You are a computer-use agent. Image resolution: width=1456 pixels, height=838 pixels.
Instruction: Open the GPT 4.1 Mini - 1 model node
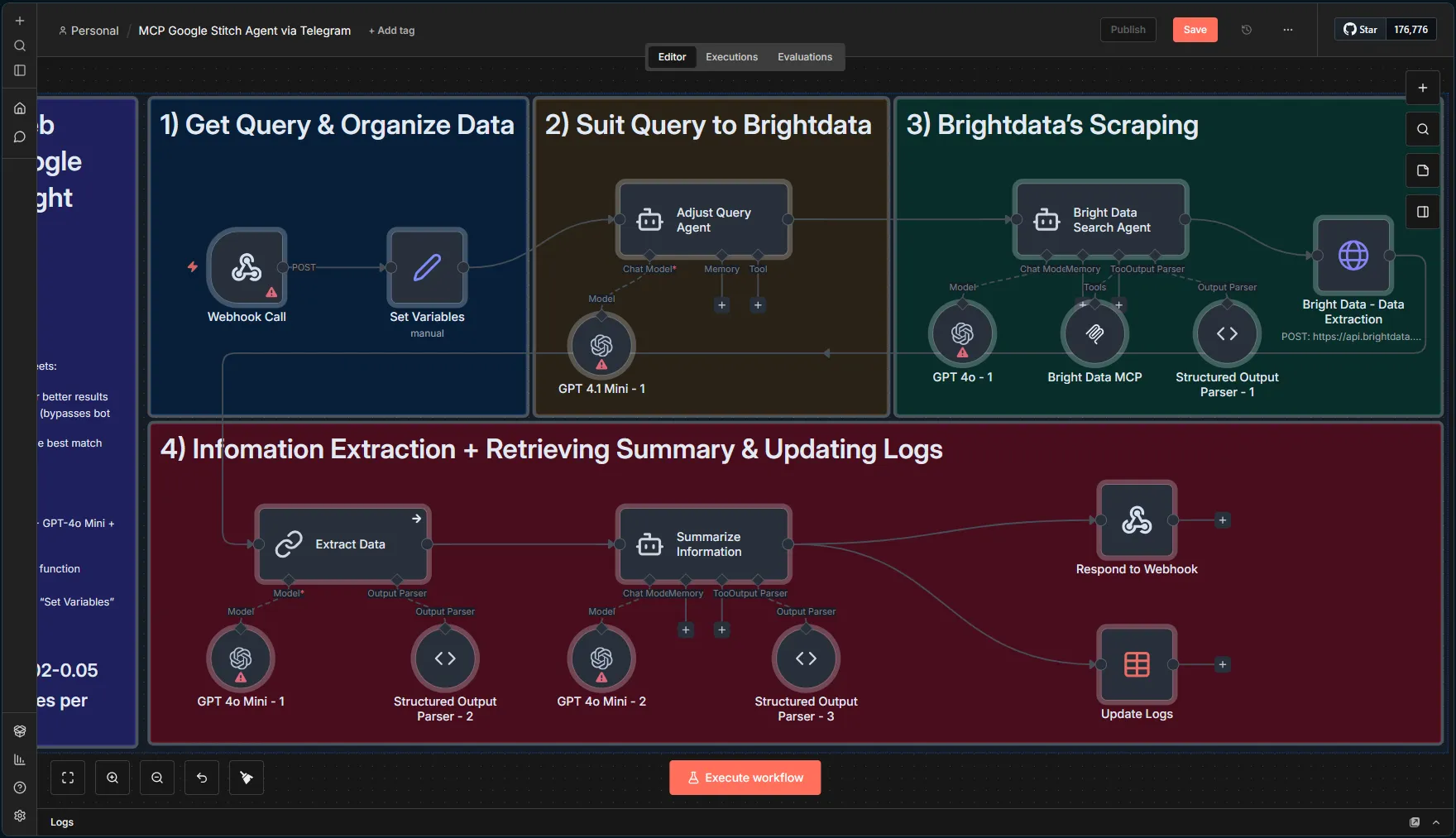tap(601, 345)
